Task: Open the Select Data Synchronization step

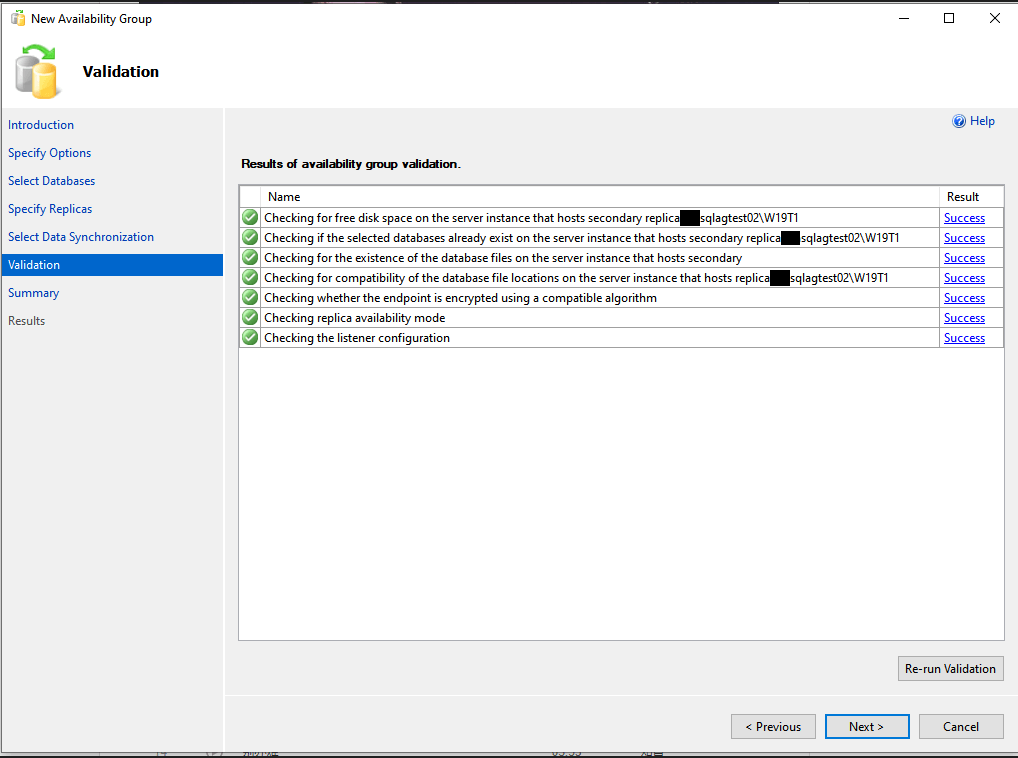Action: pos(81,237)
